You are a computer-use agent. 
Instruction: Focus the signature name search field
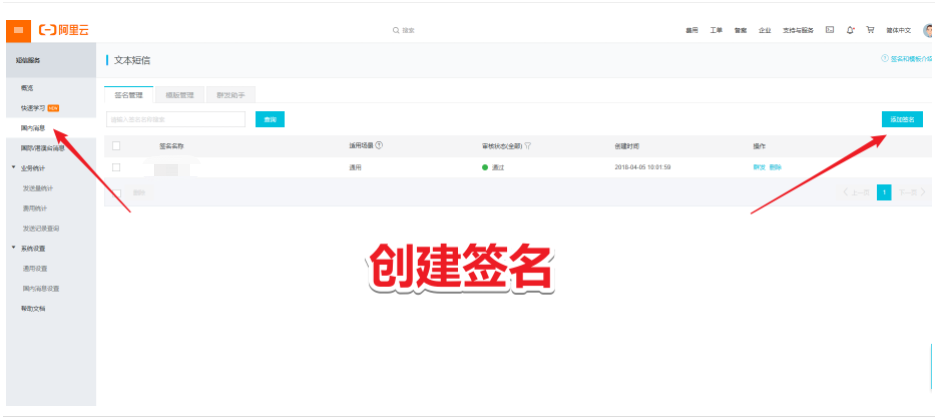(x=176, y=119)
